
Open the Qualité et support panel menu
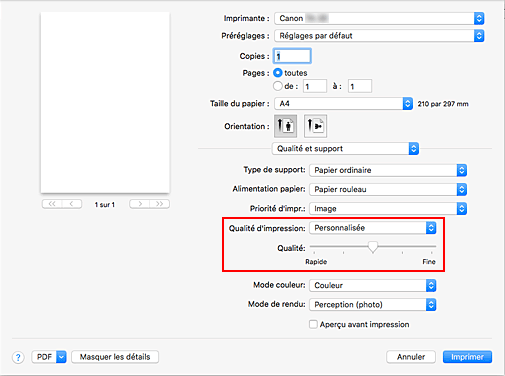point(345,149)
